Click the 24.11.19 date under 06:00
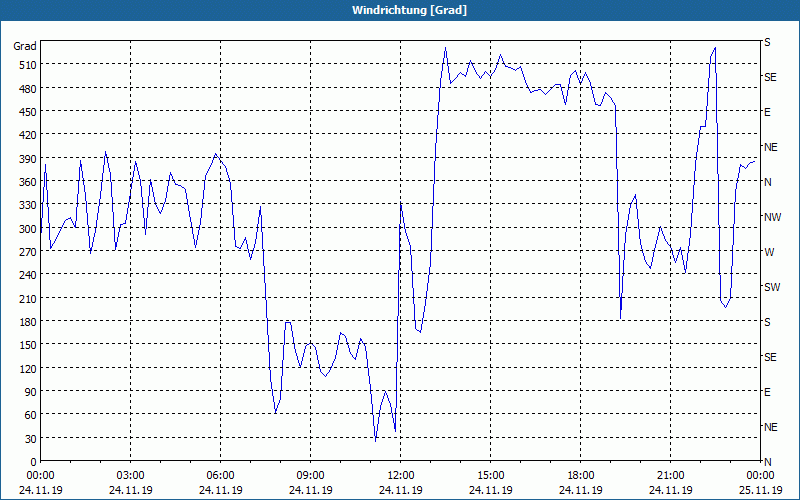 point(220,490)
